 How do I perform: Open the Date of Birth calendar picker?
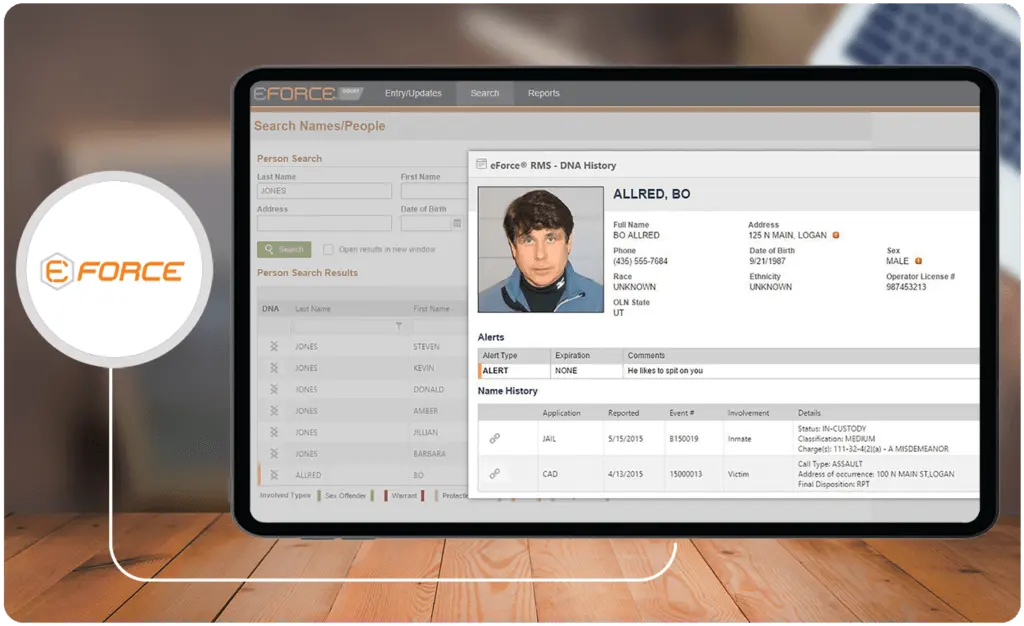click(457, 223)
